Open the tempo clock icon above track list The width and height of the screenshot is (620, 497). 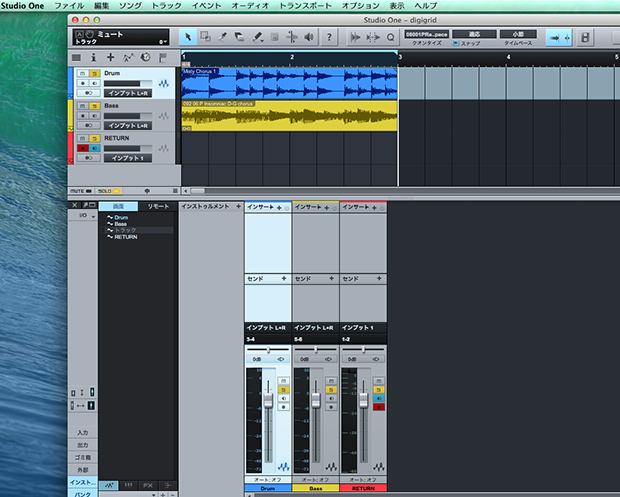[146, 57]
